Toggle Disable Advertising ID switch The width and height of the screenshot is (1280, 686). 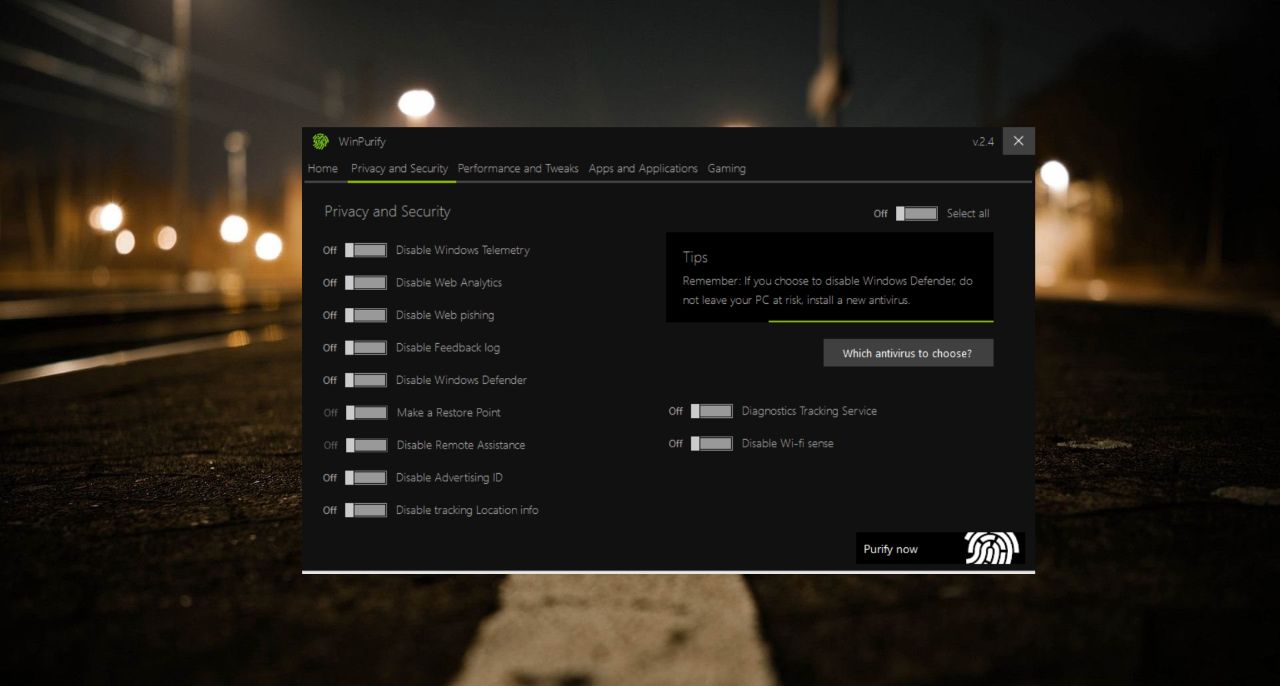pos(366,478)
